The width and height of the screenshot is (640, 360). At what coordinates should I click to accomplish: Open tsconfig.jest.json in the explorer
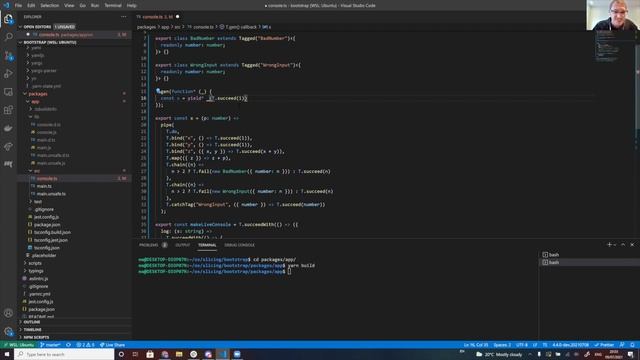point(51,240)
